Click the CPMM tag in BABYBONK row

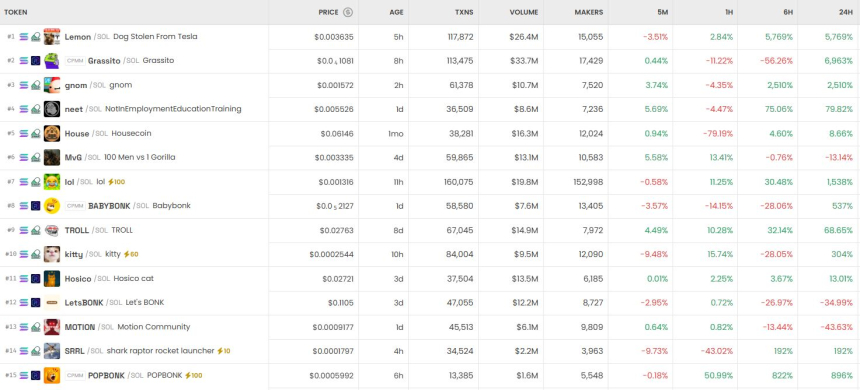coord(75,206)
